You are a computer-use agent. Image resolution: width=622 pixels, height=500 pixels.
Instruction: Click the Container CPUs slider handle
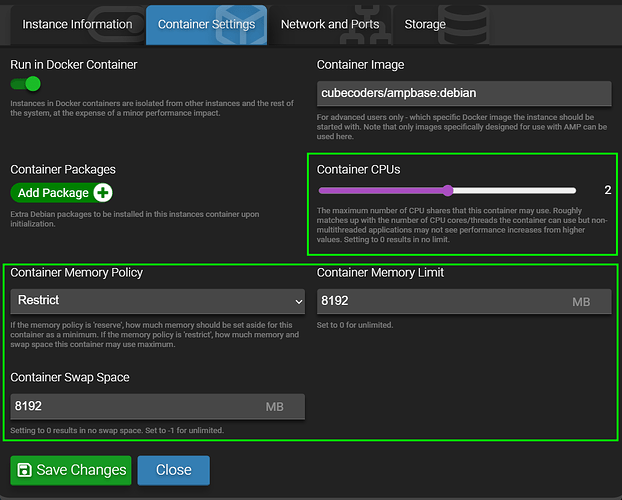click(447, 190)
